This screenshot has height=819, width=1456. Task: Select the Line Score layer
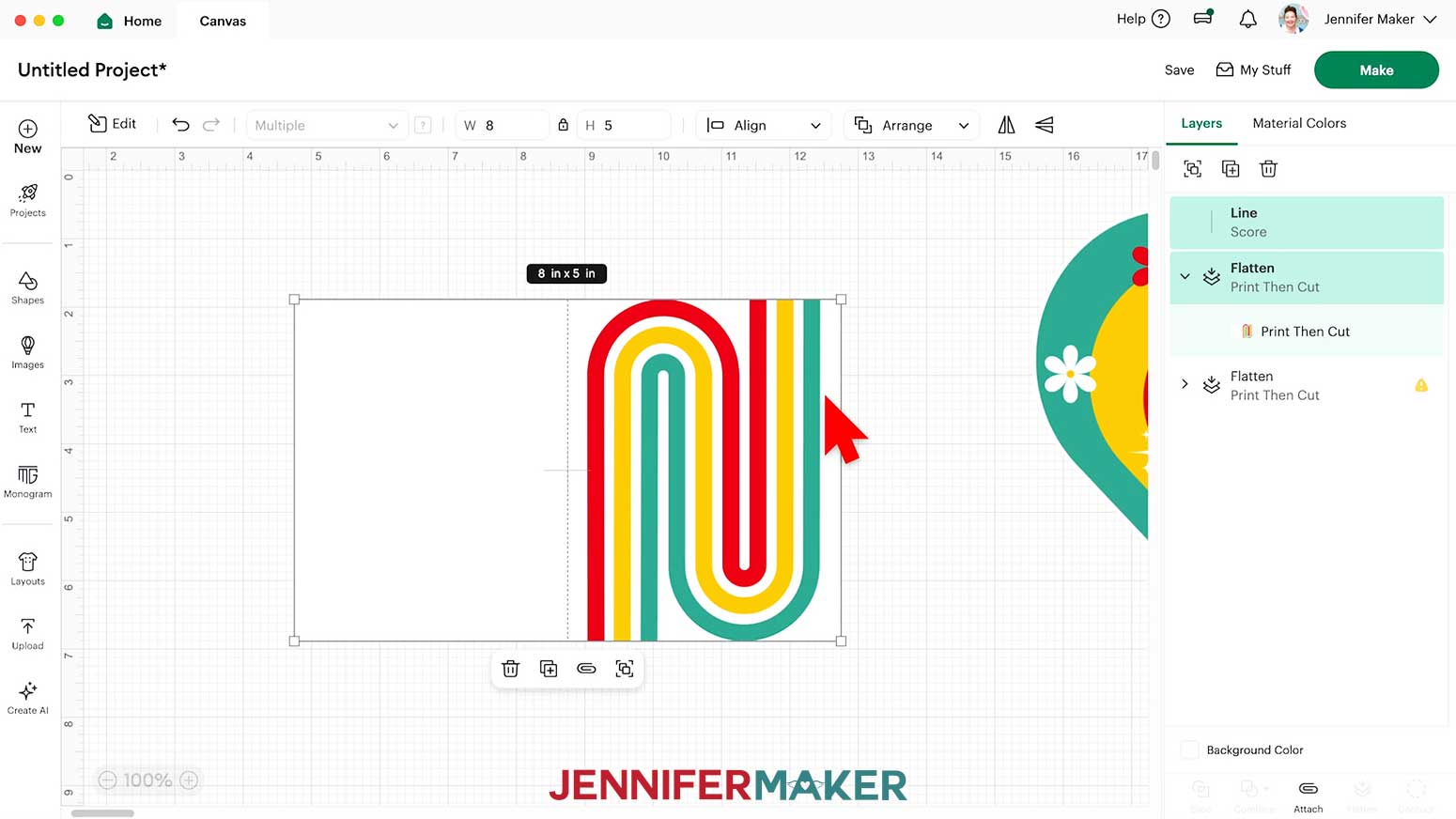point(1307,223)
